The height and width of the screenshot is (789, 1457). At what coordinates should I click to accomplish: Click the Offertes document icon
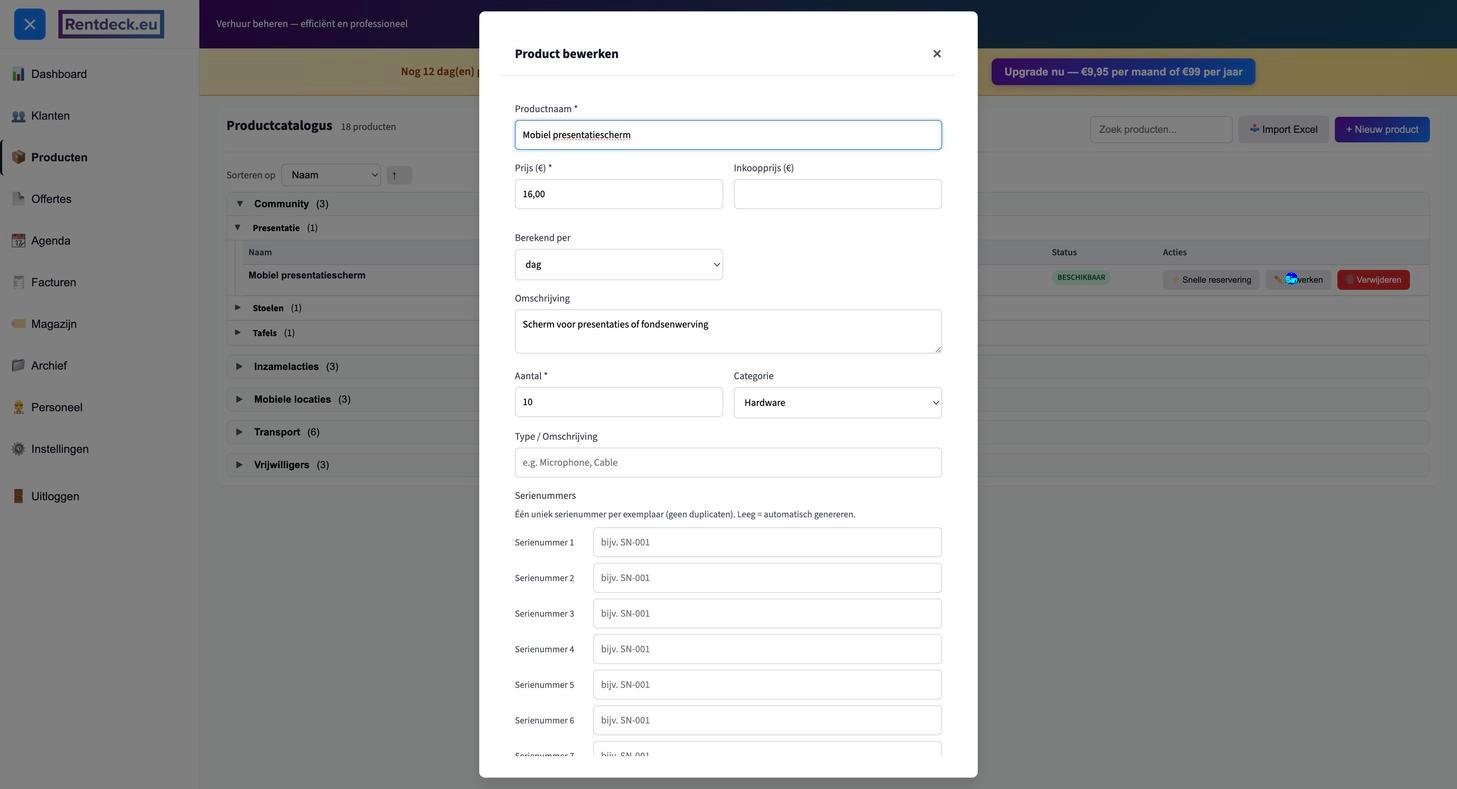coord(18,199)
